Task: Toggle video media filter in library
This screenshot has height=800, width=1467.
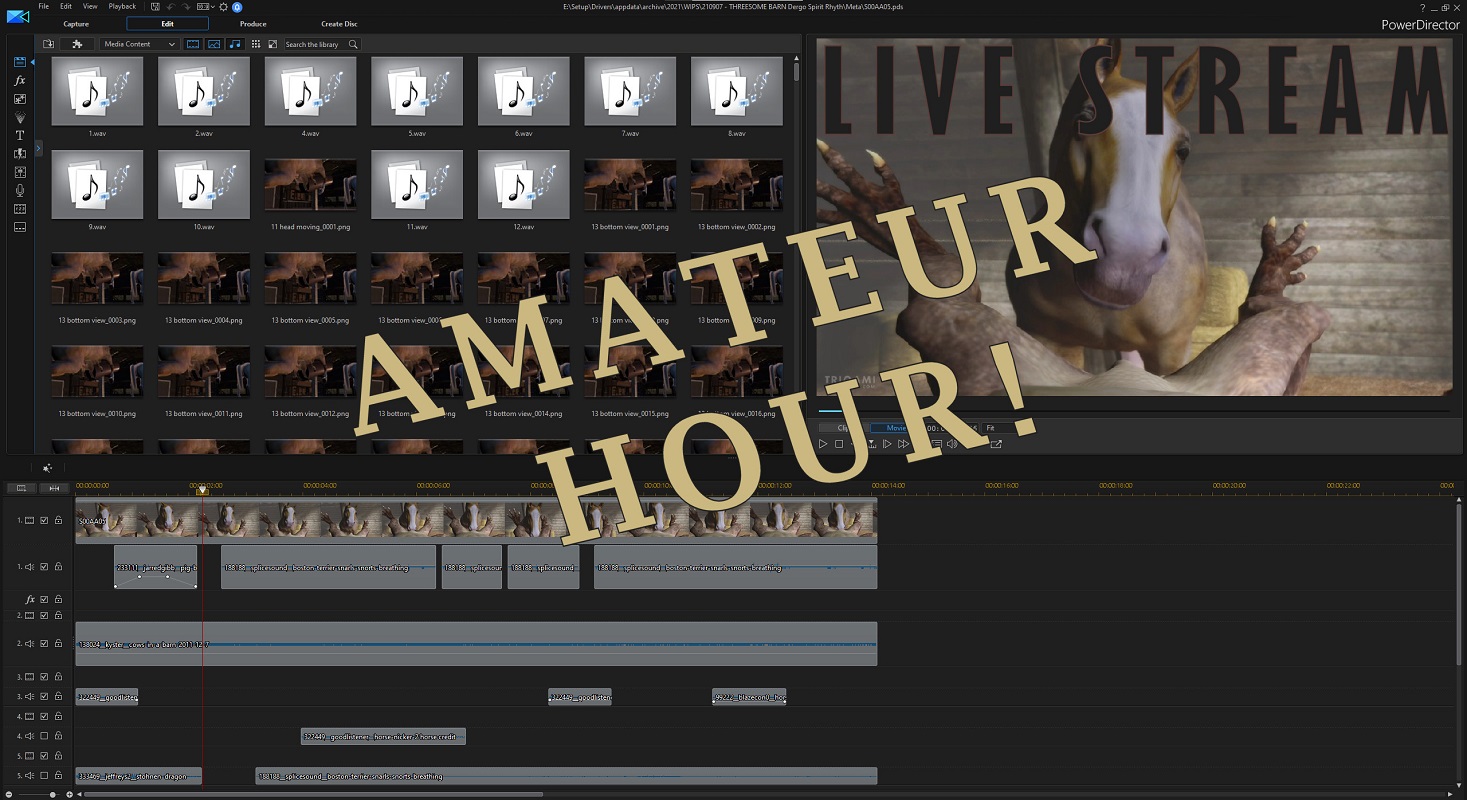Action: (x=193, y=44)
